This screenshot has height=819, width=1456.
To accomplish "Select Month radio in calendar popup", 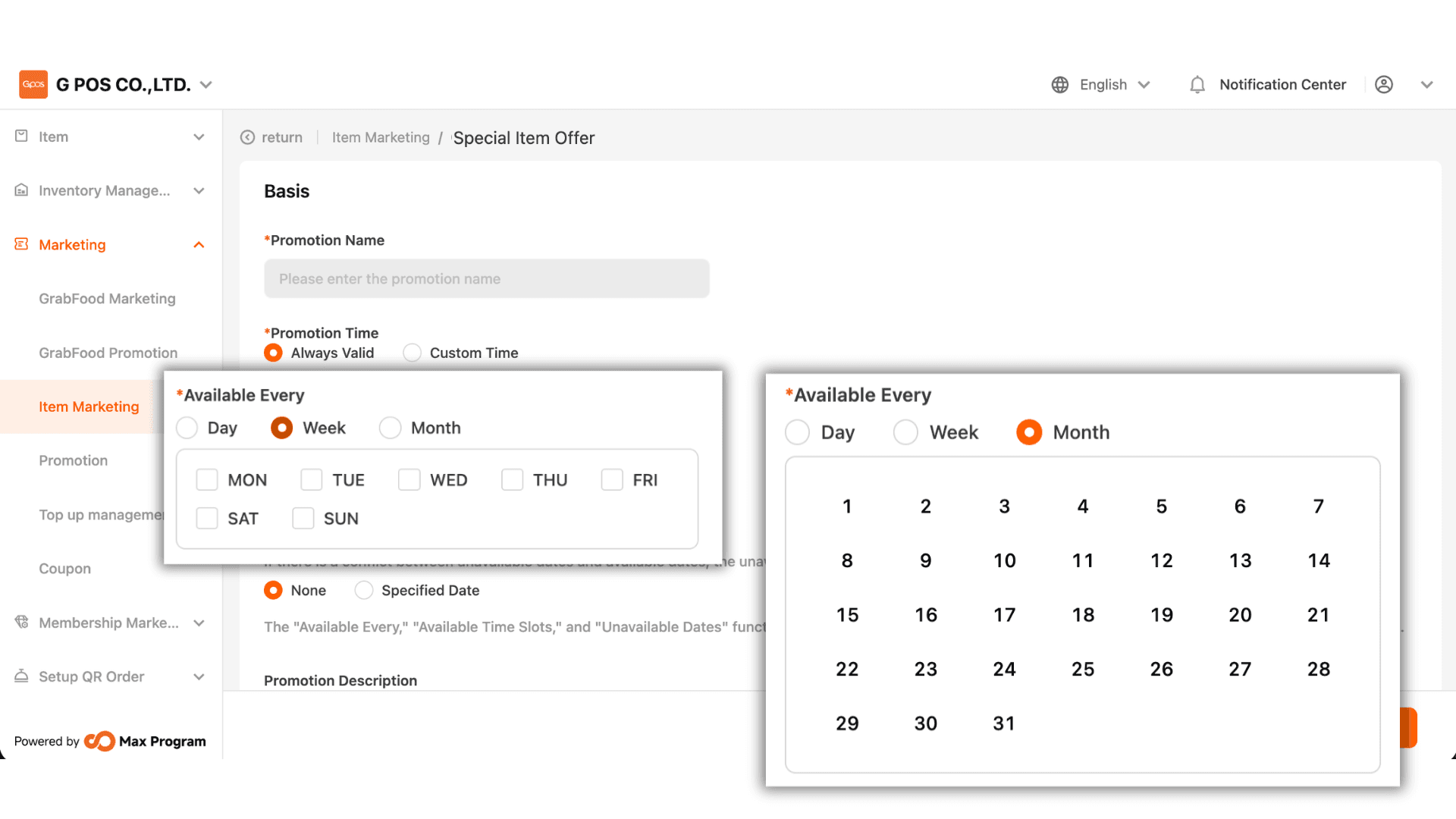I will [x=1029, y=432].
